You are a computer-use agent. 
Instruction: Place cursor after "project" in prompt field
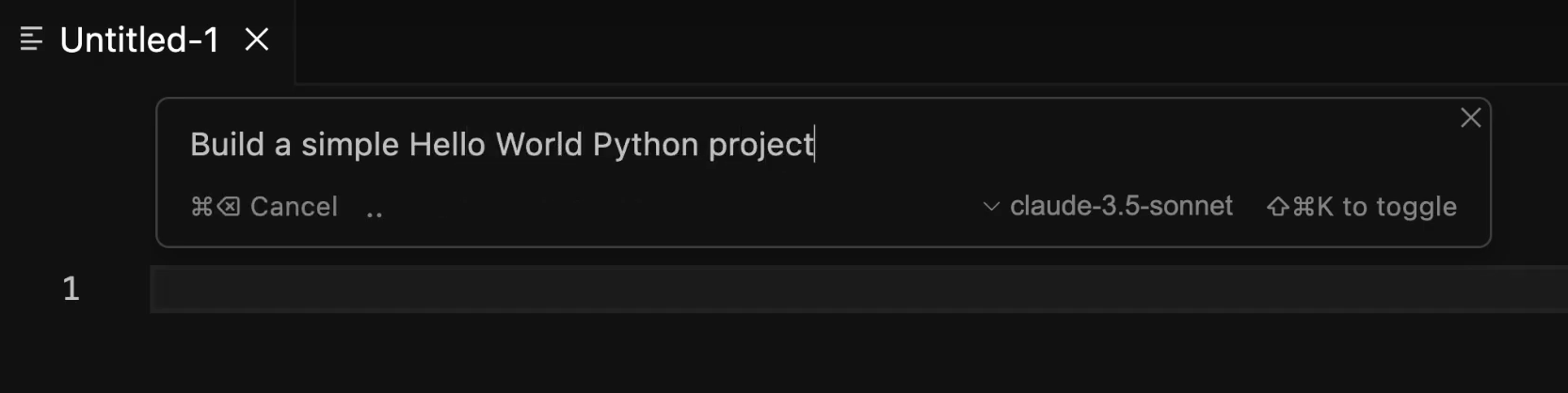tap(816, 145)
